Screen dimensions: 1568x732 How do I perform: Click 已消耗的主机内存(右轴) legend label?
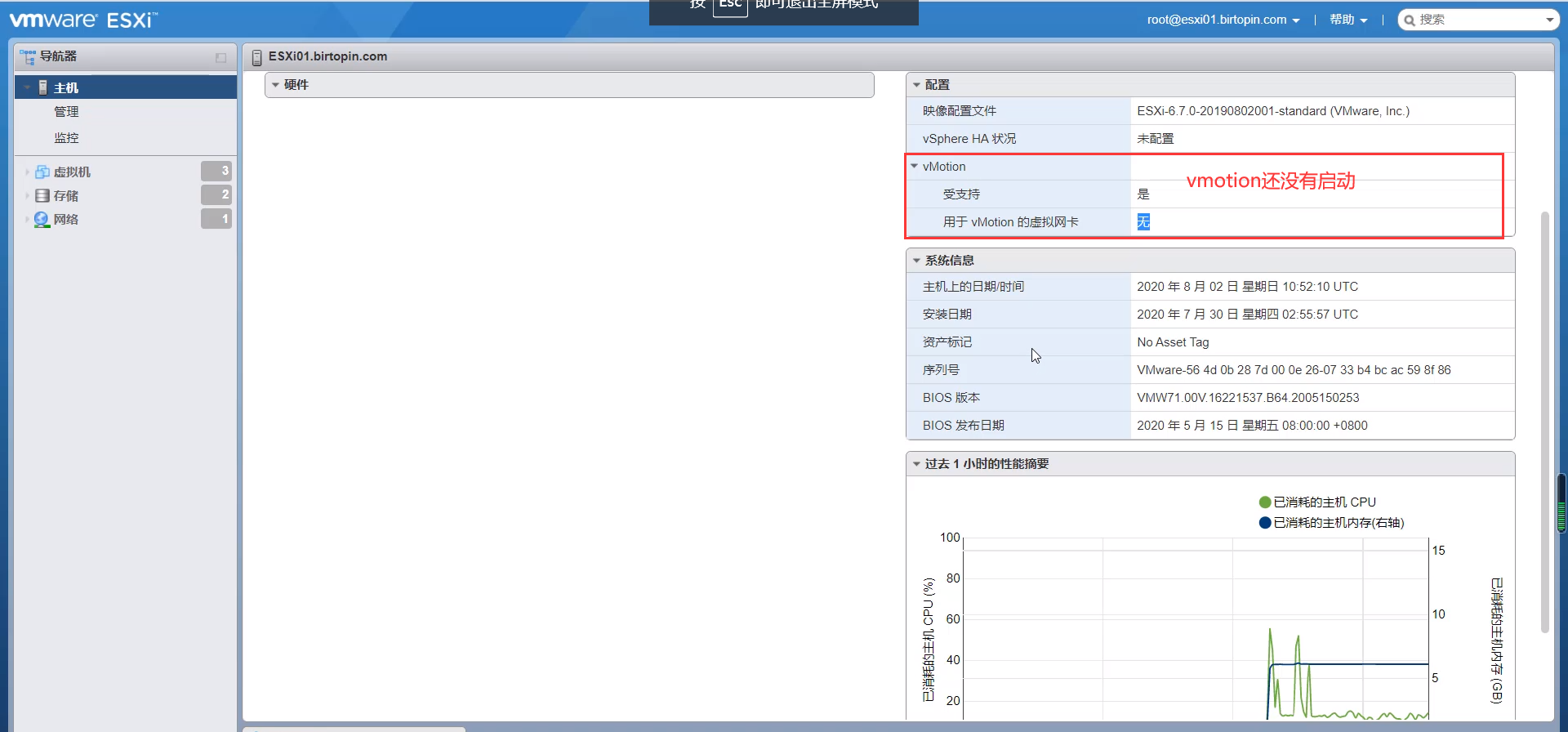(1339, 523)
